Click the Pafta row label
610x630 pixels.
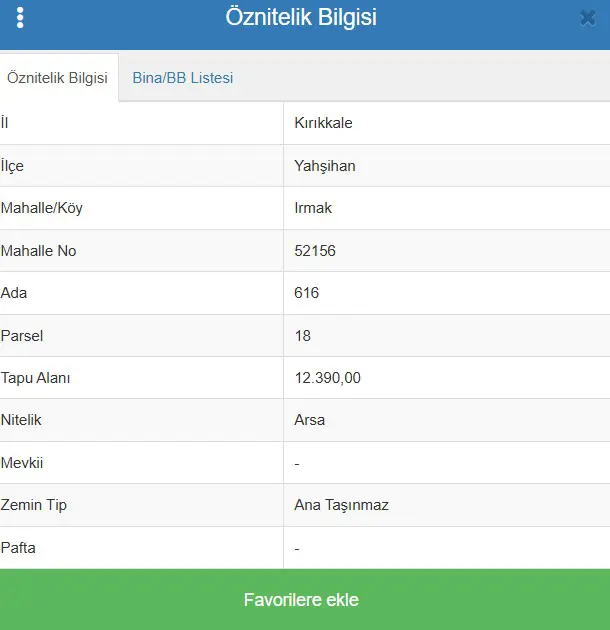pos(18,548)
